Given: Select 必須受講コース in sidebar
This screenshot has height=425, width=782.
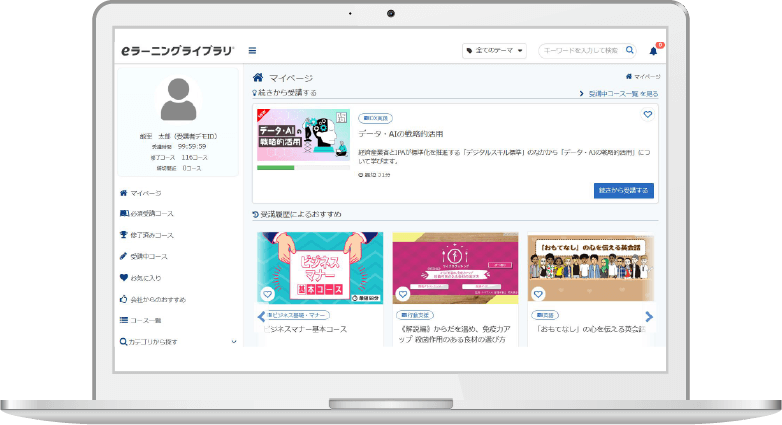Looking at the screenshot, I should pos(152,214).
